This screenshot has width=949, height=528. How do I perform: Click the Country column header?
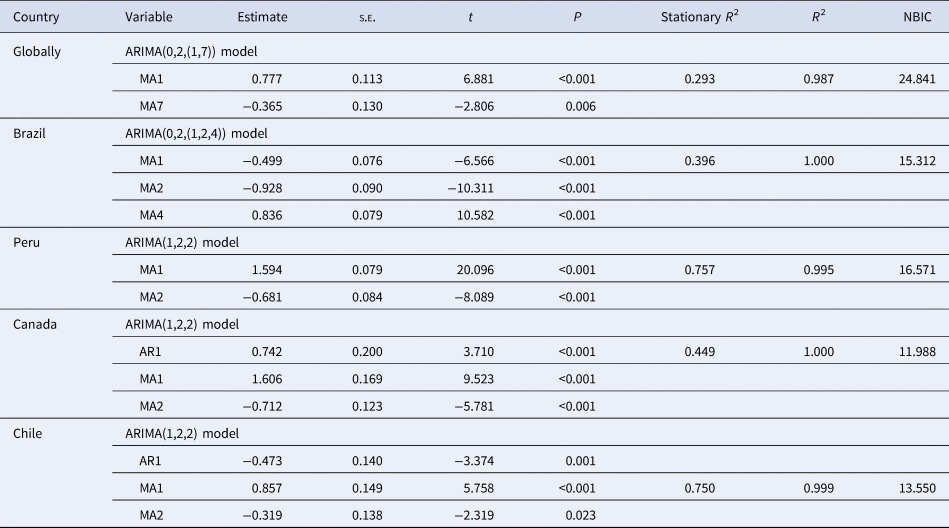coord(36,17)
